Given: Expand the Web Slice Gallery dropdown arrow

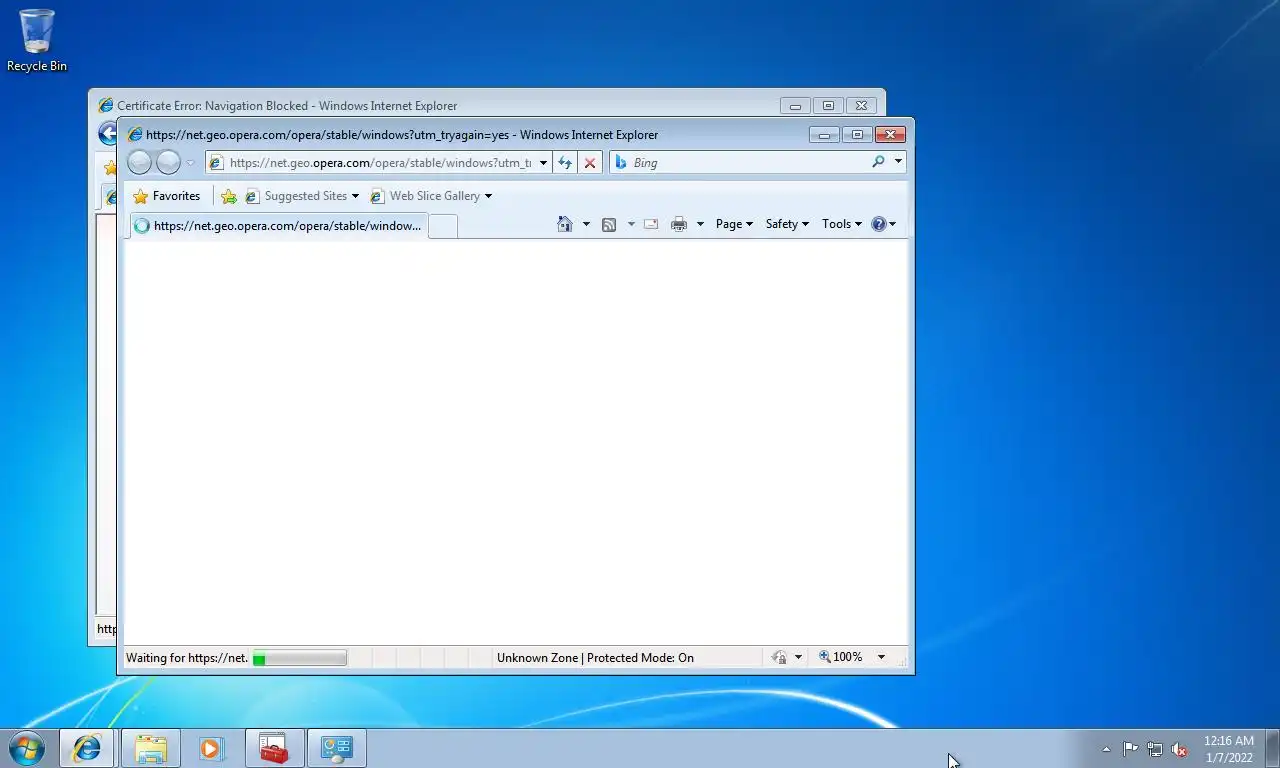Looking at the screenshot, I should [488, 196].
